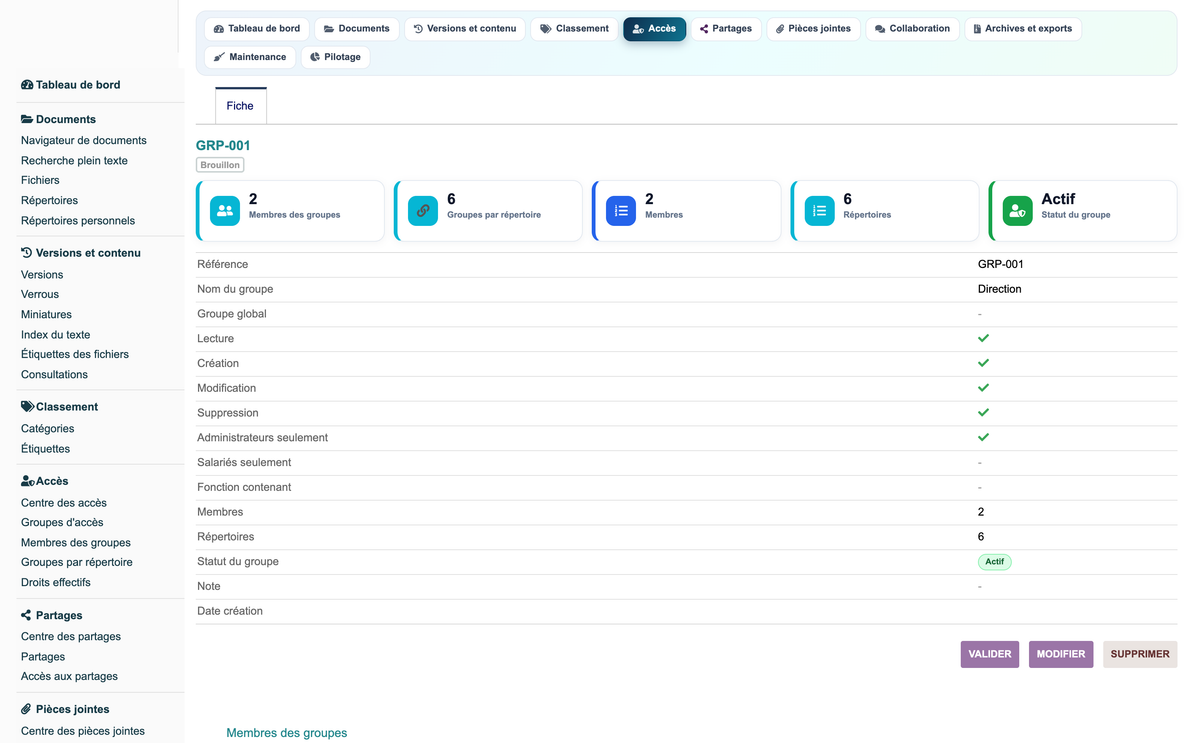Click the SUPPRIMER button
This screenshot has width=1200, height=743.
click(1140, 654)
